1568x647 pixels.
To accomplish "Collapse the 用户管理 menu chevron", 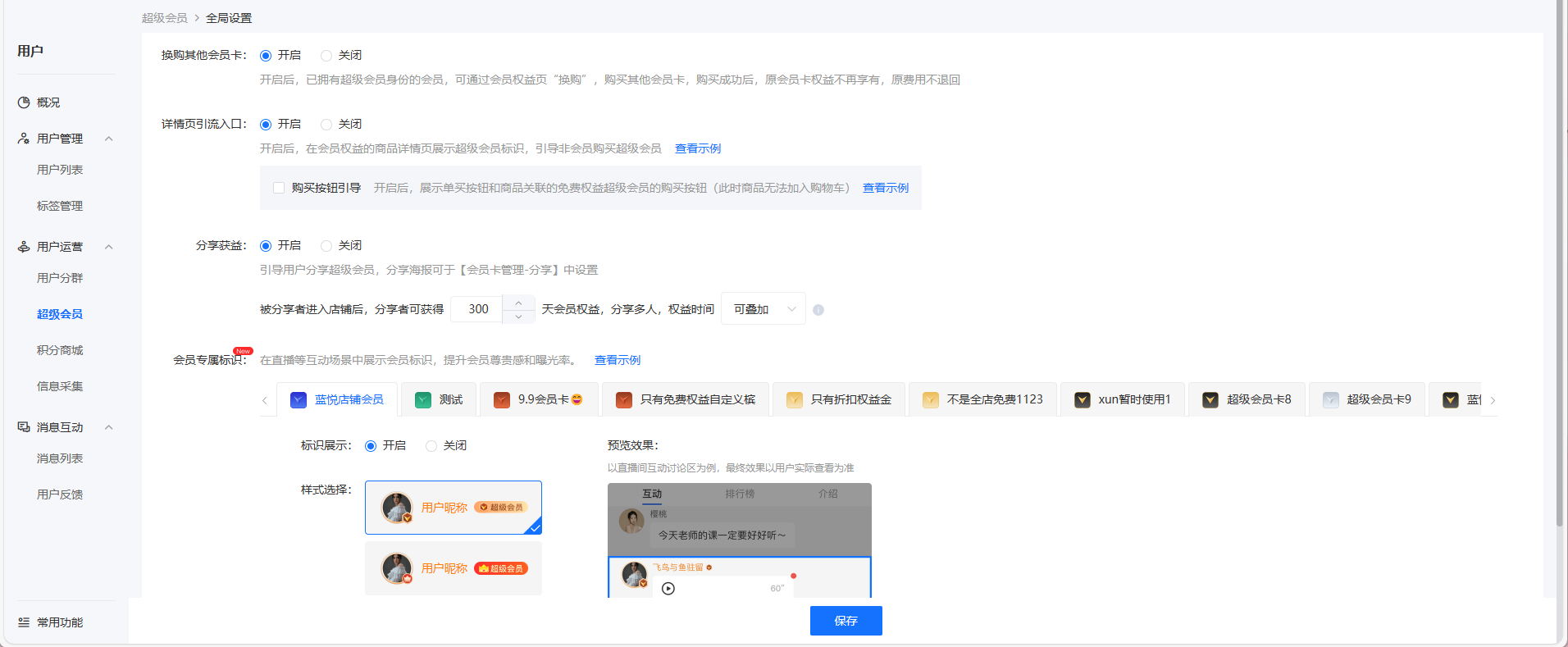I will [x=109, y=139].
